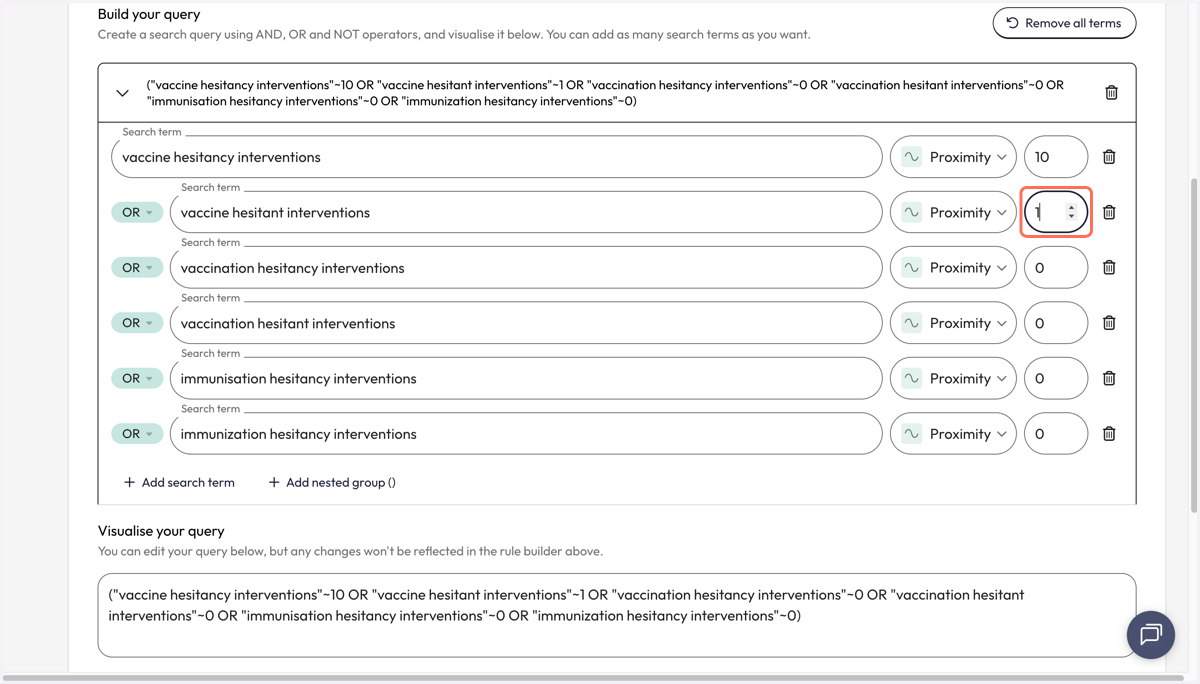The width and height of the screenshot is (1200, 684).
Task: Delete the 'immunisation hesitancy interventions' term row
Action: 1109,378
